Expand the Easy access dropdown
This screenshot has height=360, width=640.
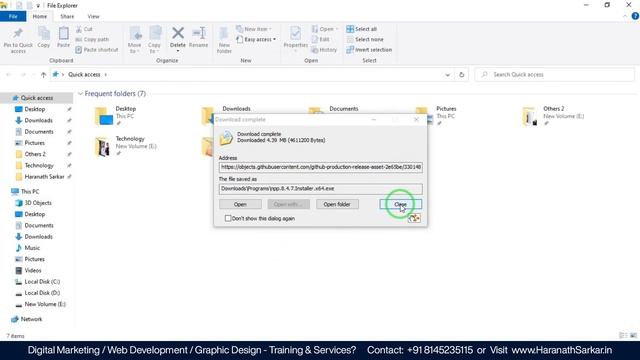(x=256, y=39)
